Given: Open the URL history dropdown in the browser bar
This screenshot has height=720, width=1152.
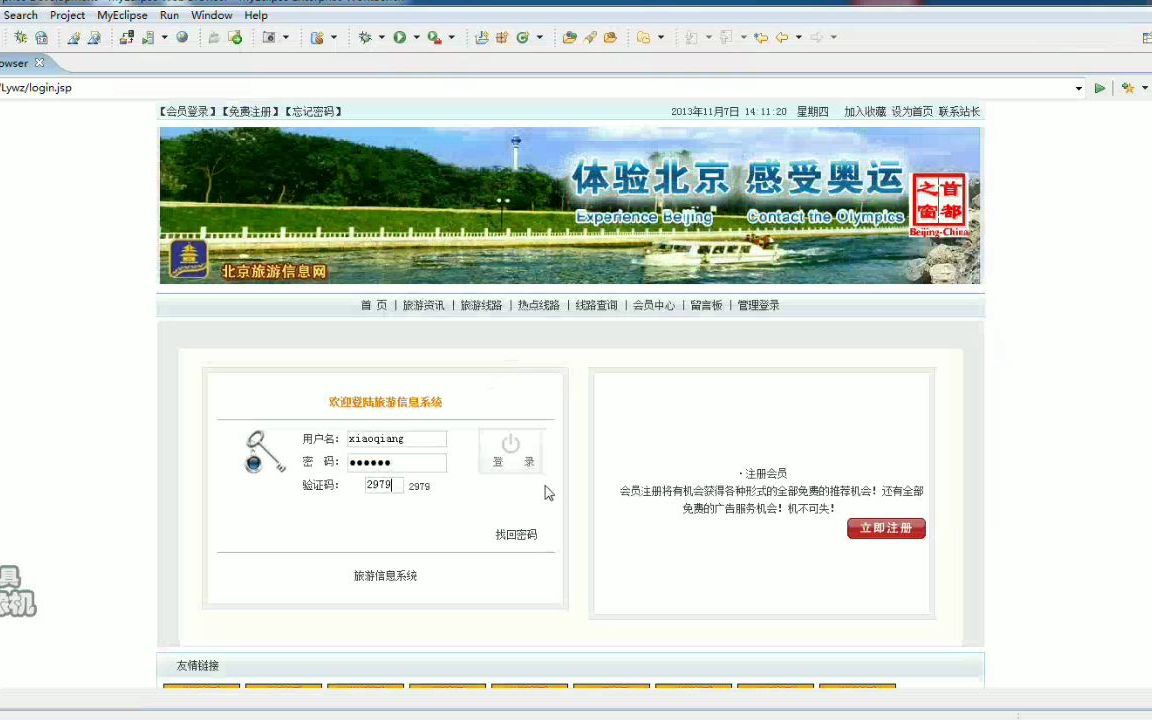Looking at the screenshot, I should click(1078, 88).
